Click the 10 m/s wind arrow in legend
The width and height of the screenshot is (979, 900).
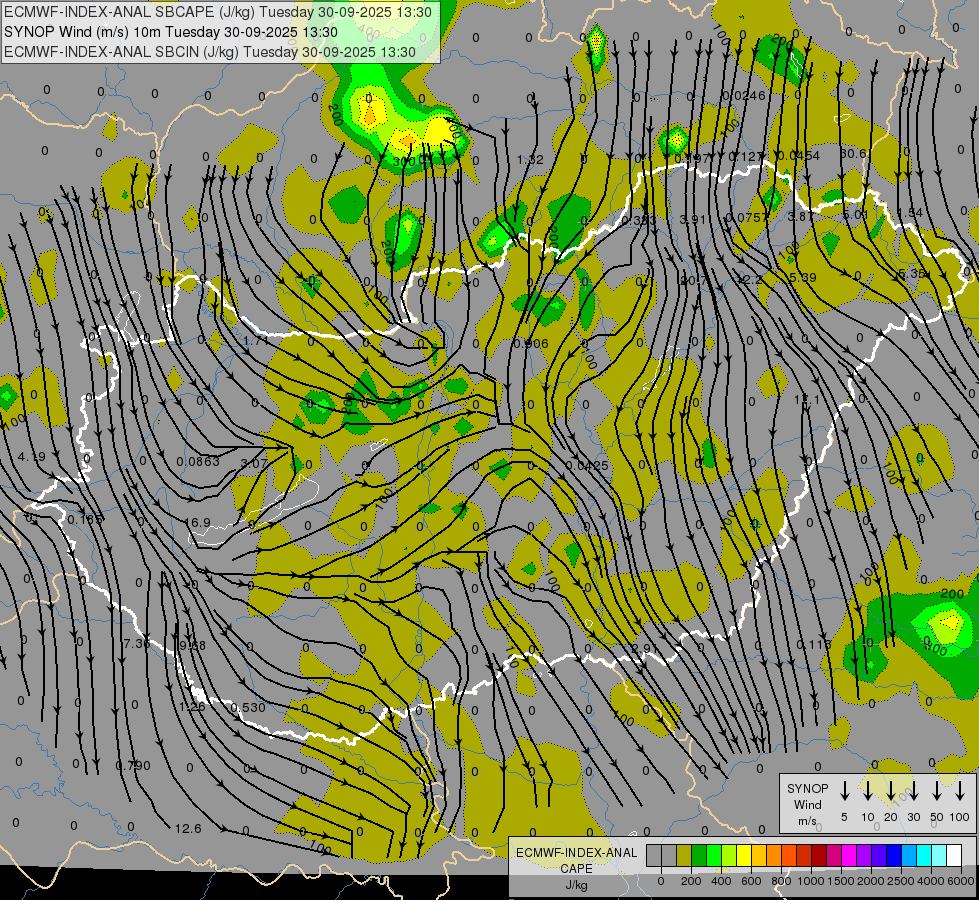(867, 790)
